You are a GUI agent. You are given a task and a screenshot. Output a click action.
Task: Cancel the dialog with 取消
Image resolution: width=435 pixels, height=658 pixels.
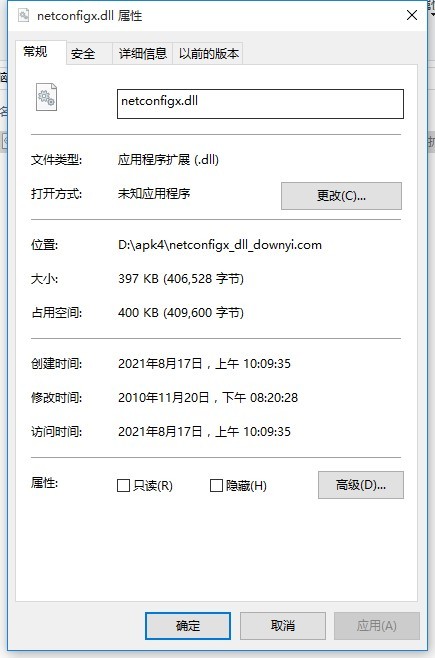click(x=283, y=626)
